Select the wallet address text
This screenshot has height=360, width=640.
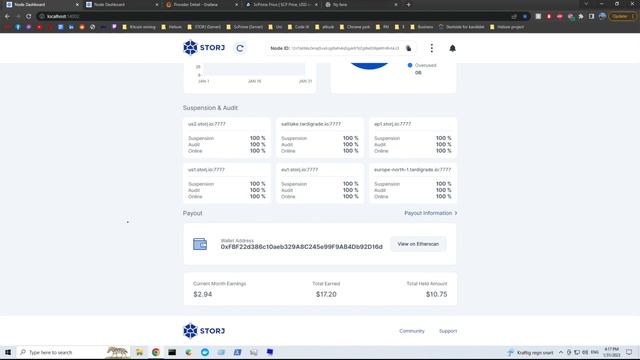(x=302, y=247)
